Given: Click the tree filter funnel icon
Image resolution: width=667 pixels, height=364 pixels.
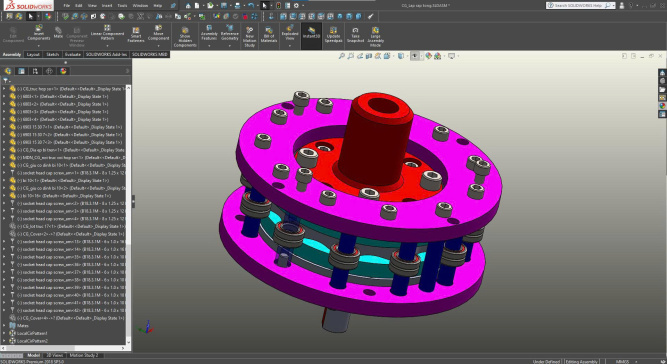Looking at the screenshot, I should point(6,80).
